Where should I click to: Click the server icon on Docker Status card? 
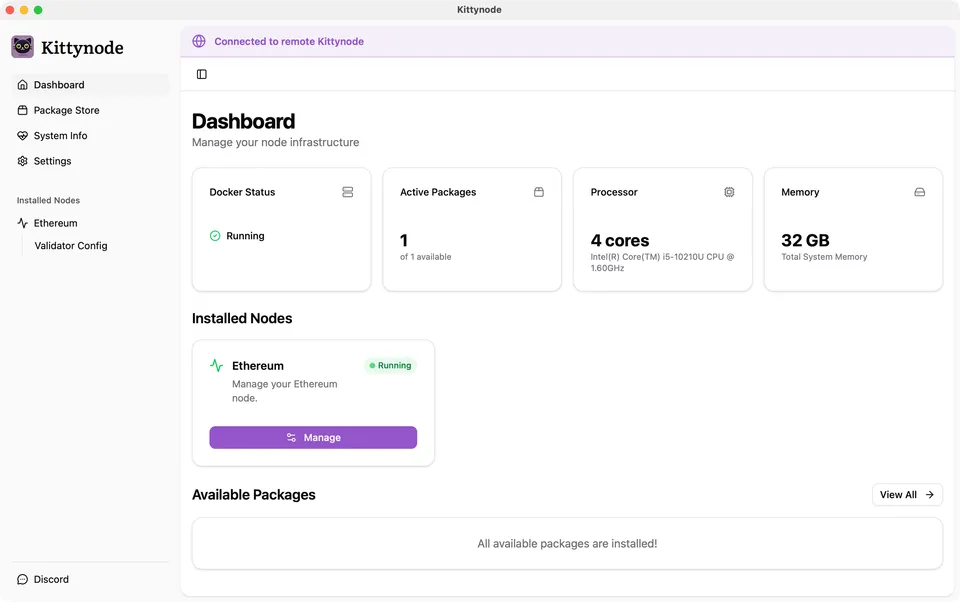[x=347, y=192]
